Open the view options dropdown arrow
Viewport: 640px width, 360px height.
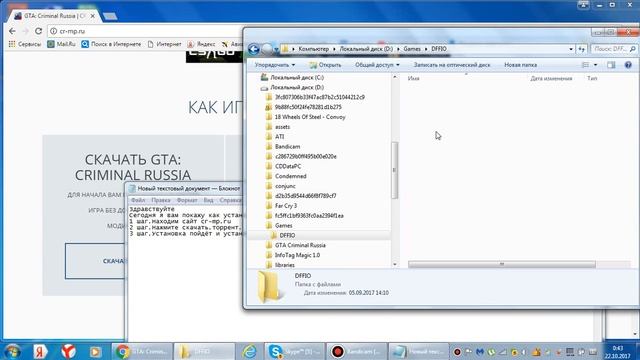[x=595, y=65]
